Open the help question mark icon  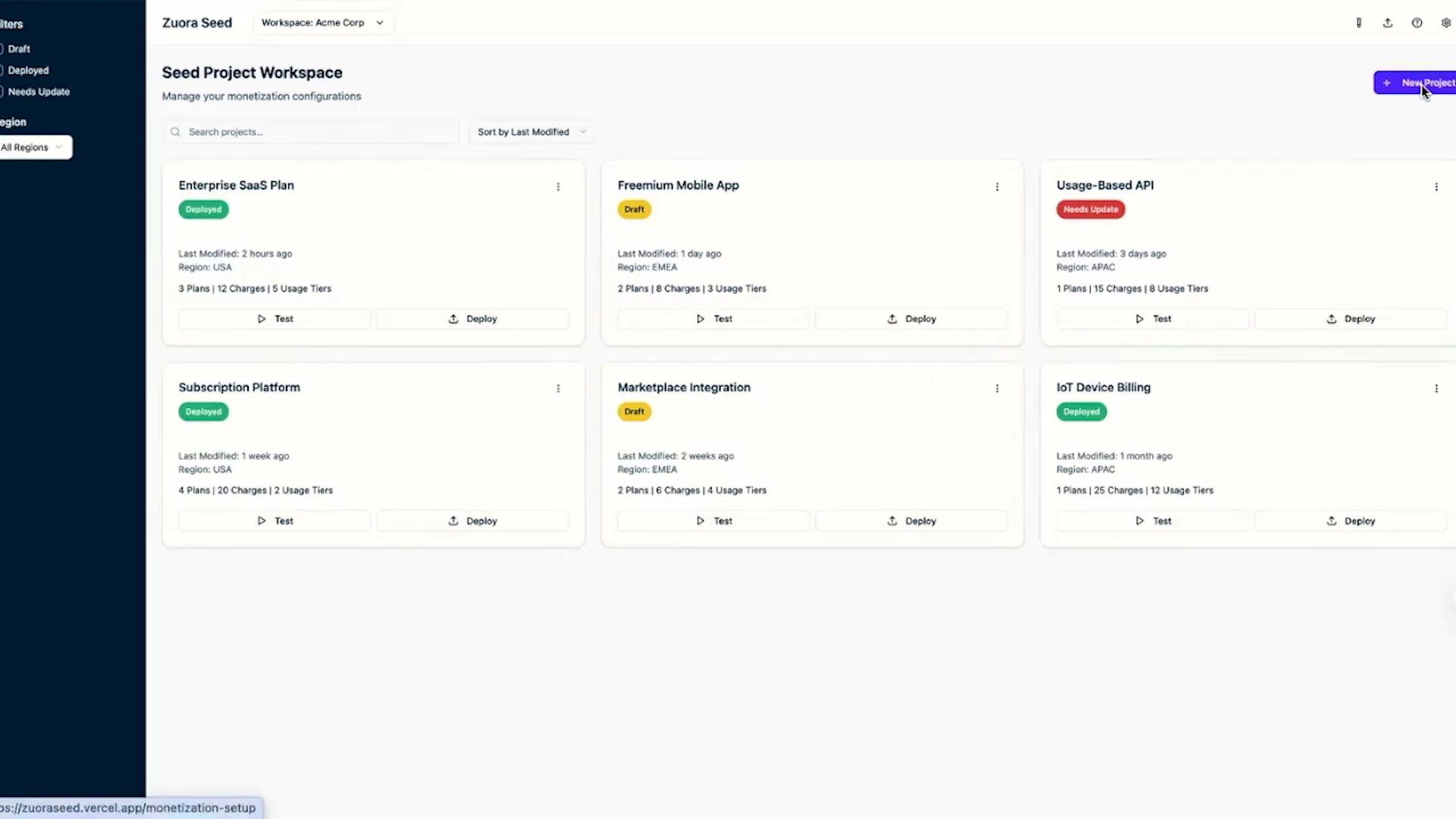tap(1417, 23)
